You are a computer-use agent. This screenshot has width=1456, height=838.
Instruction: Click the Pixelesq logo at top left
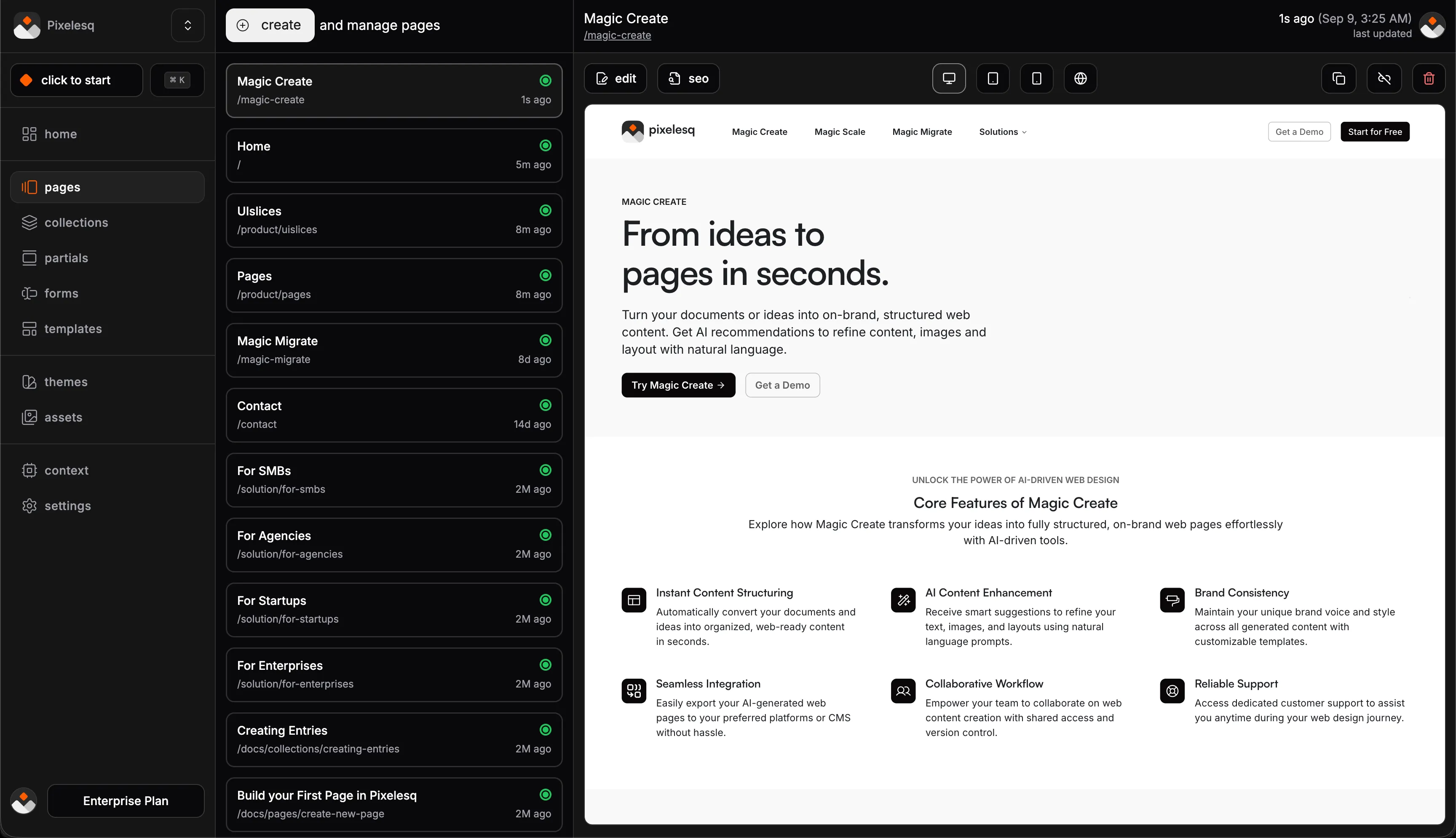click(x=27, y=25)
